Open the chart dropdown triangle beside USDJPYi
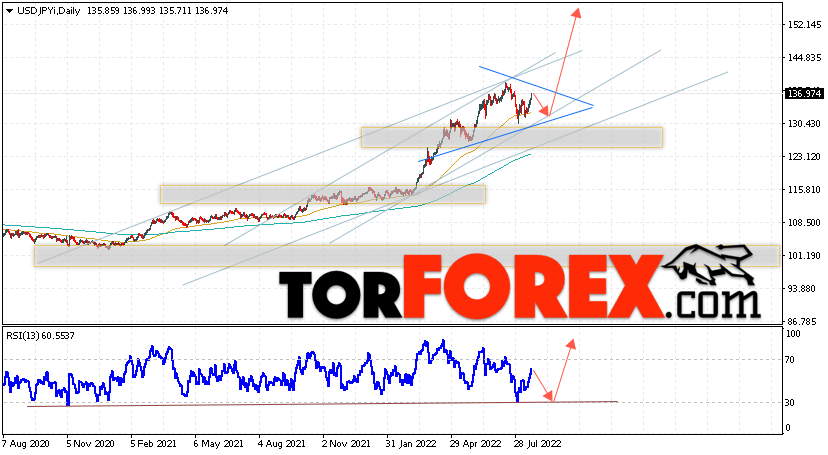 point(10,11)
